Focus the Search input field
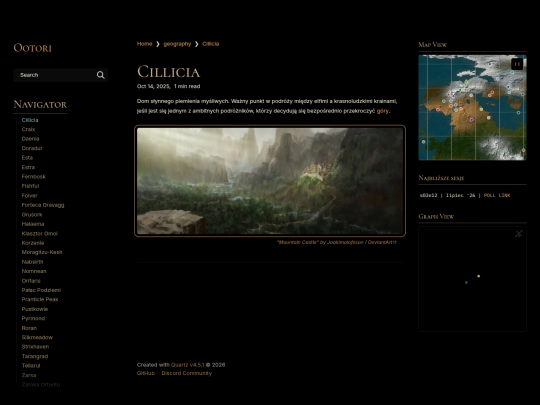This screenshot has height=405, width=540. pos(61,75)
